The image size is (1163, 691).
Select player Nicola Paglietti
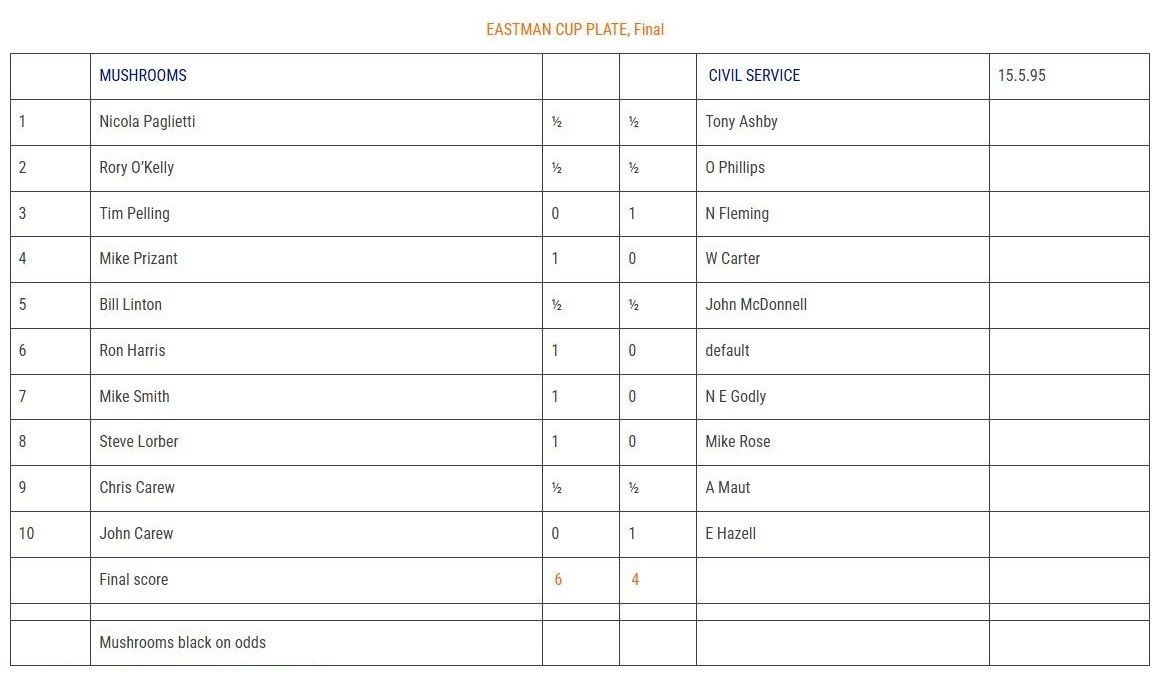coord(148,122)
